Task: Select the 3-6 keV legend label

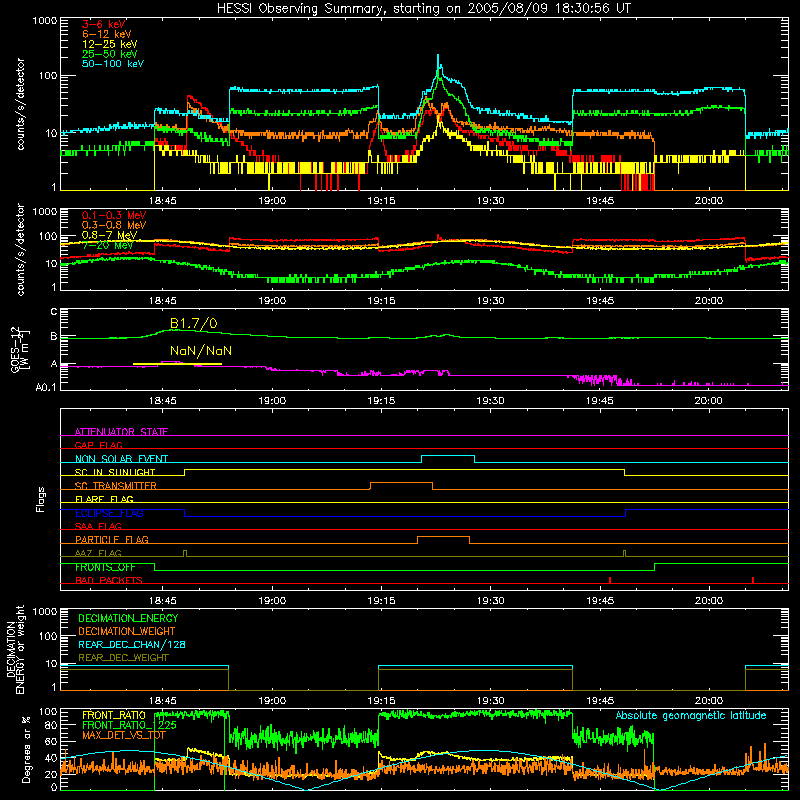Action: [104, 24]
